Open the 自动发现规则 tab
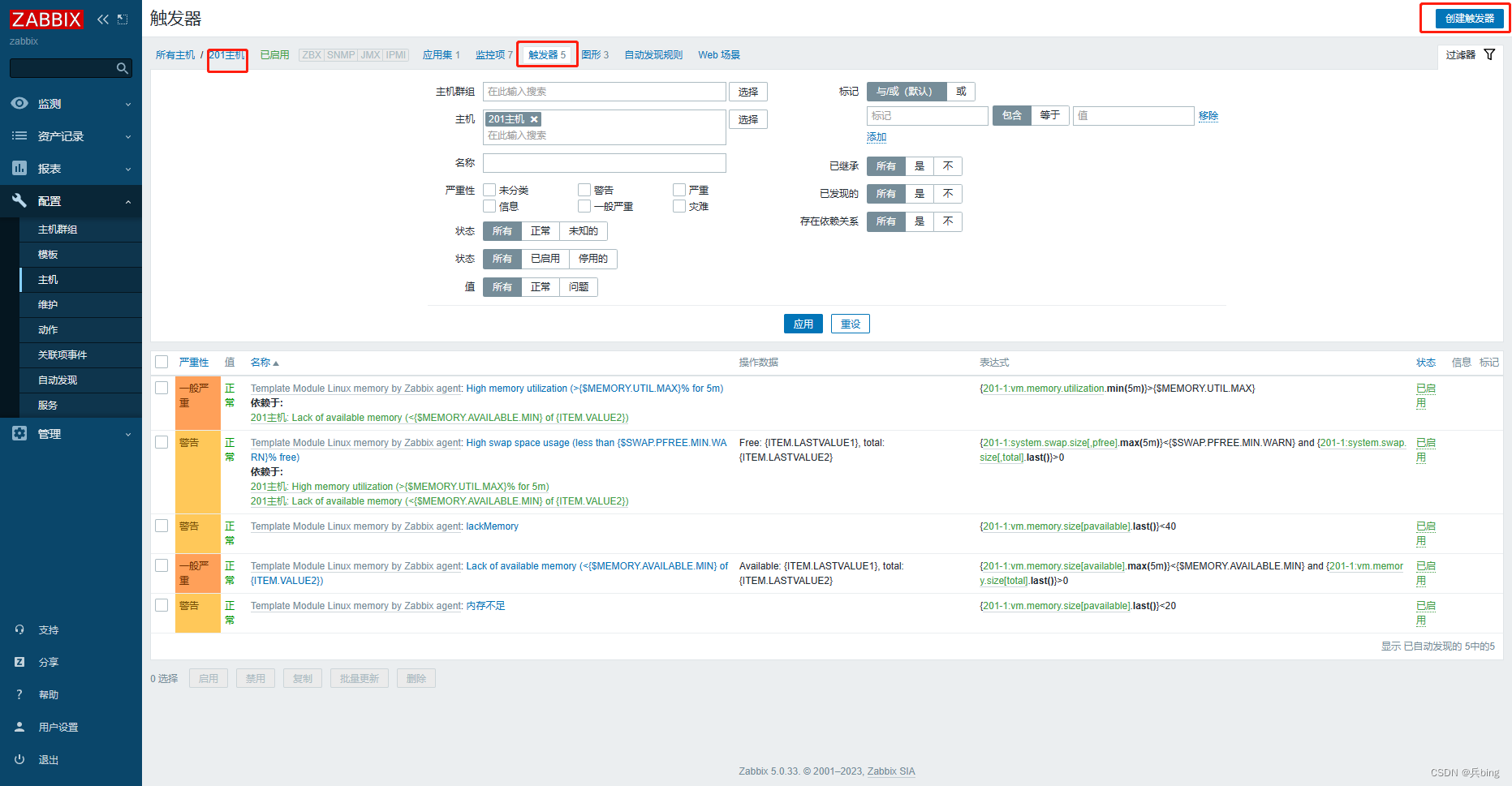Image resolution: width=1512 pixels, height=786 pixels. [x=653, y=55]
